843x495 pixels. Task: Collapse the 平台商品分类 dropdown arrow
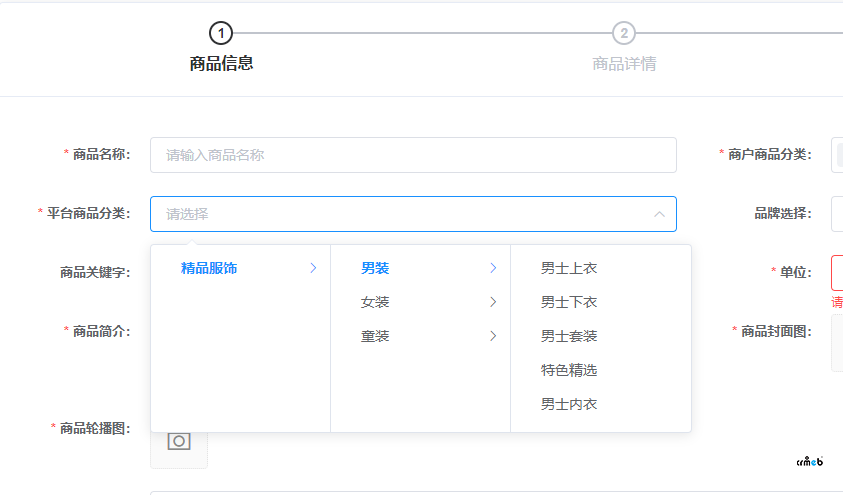click(659, 214)
